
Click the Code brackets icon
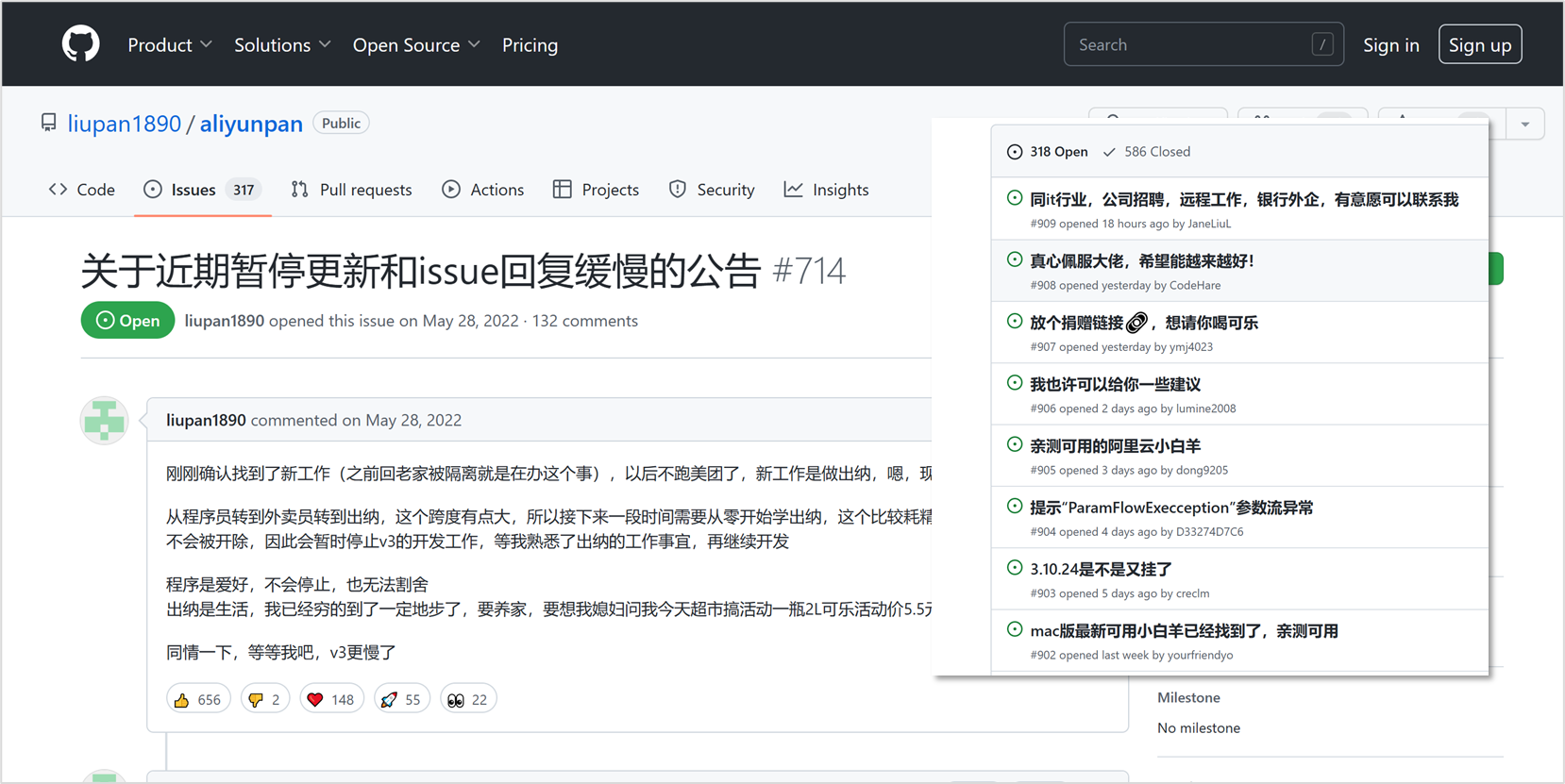pyautogui.click(x=58, y=190)
